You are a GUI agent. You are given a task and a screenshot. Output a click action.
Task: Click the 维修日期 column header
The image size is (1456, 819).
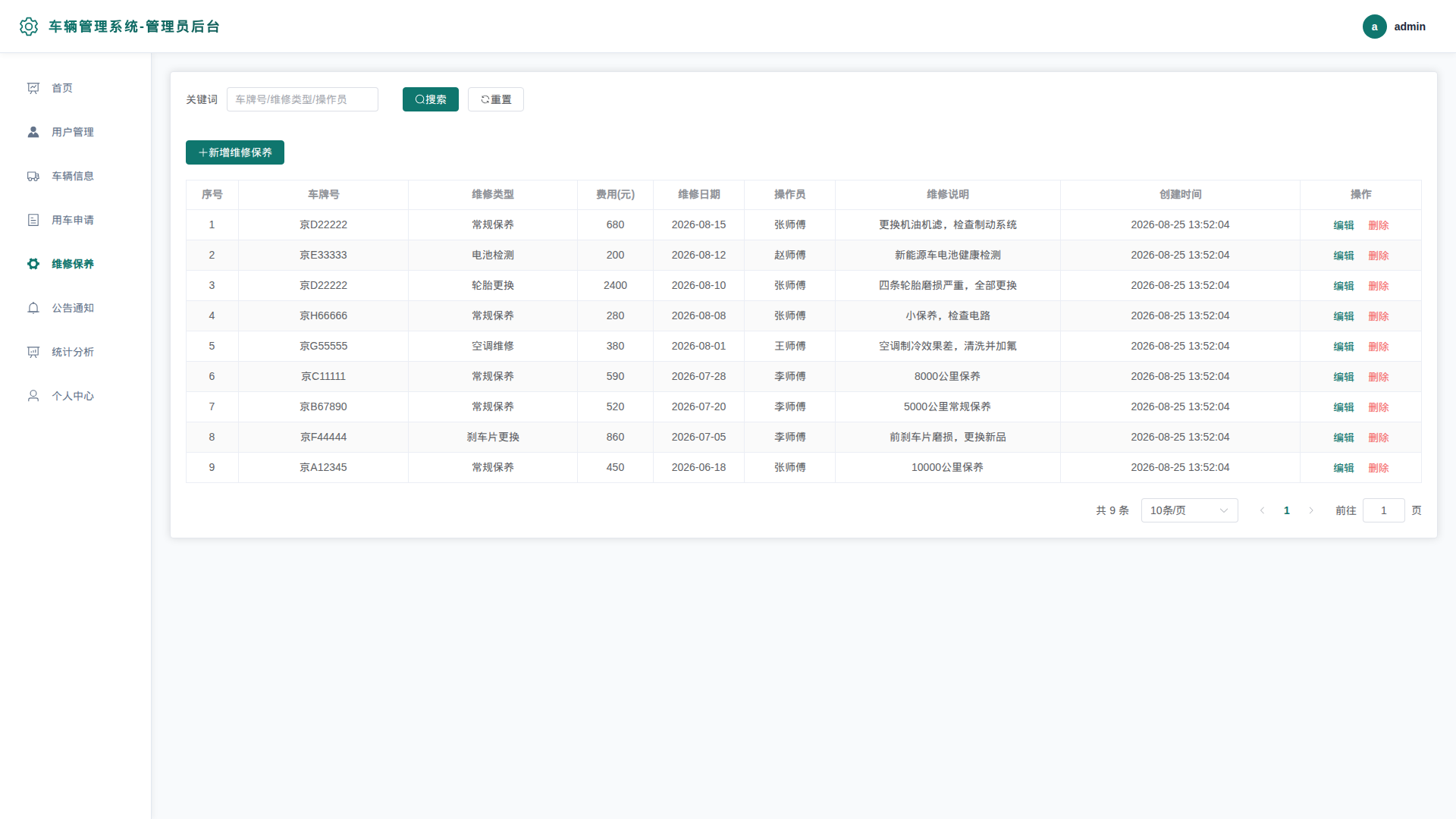698,195
